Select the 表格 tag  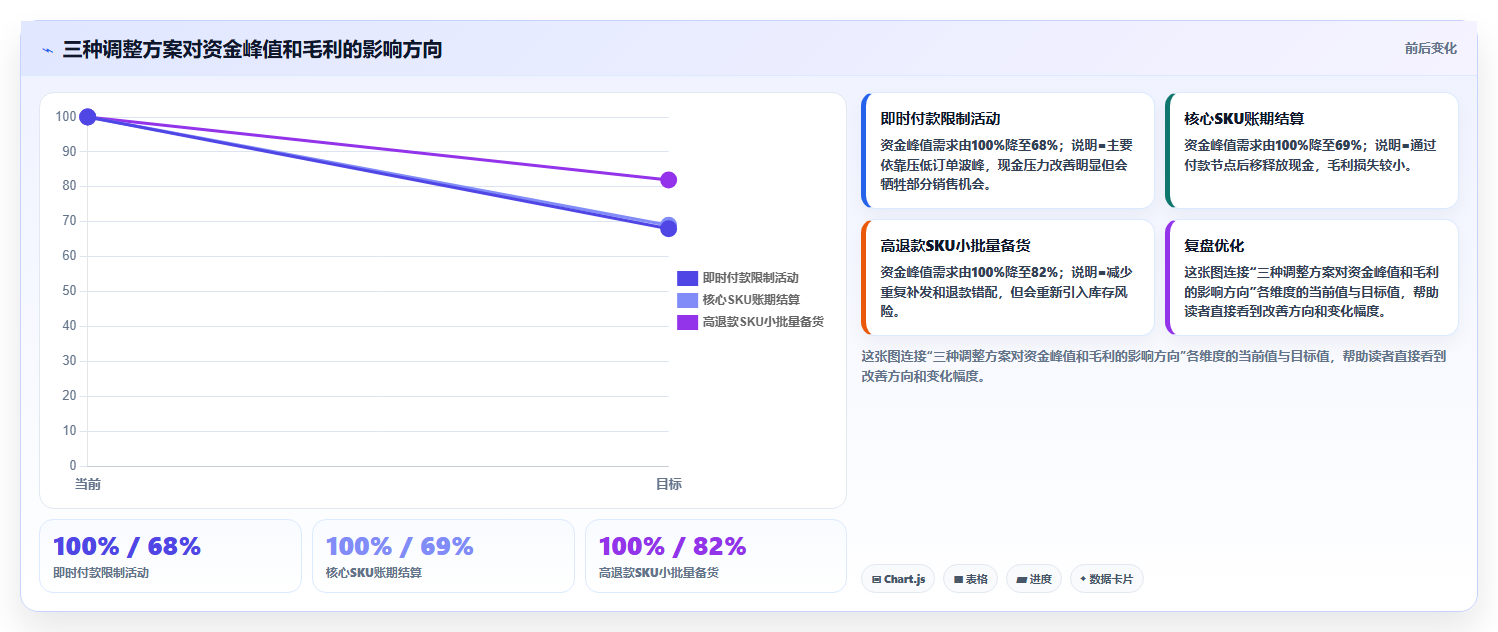(970, 579)
